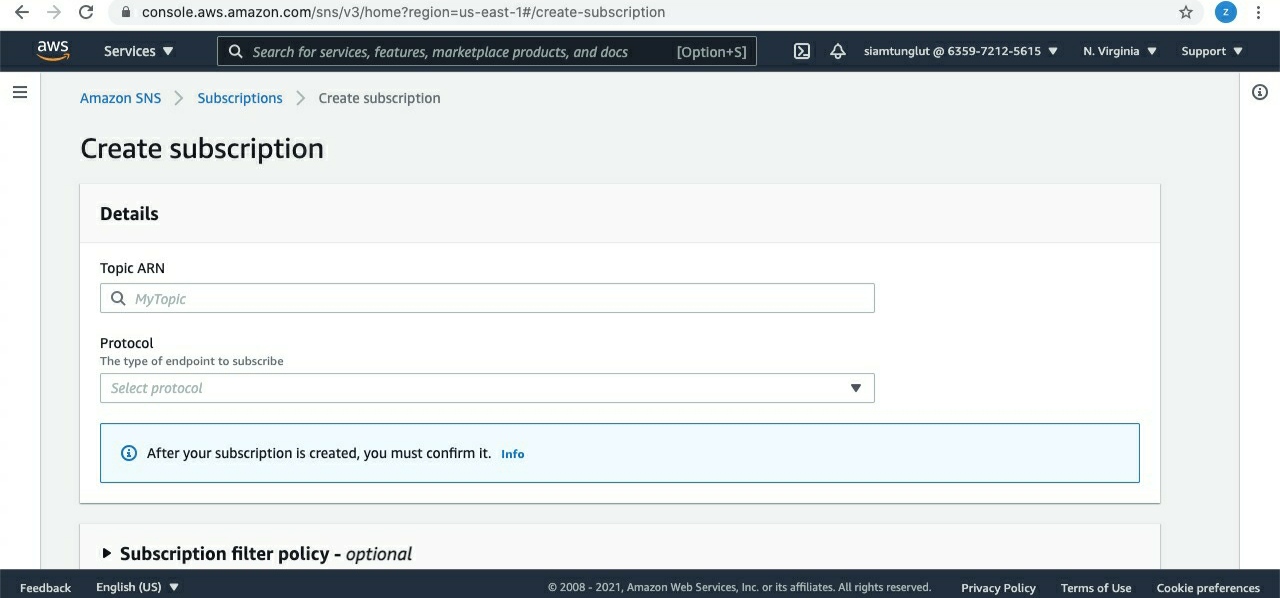Launch AWS CloudShell icon
The width and height of the screenshot is (1280, 598).
(802, 51)
